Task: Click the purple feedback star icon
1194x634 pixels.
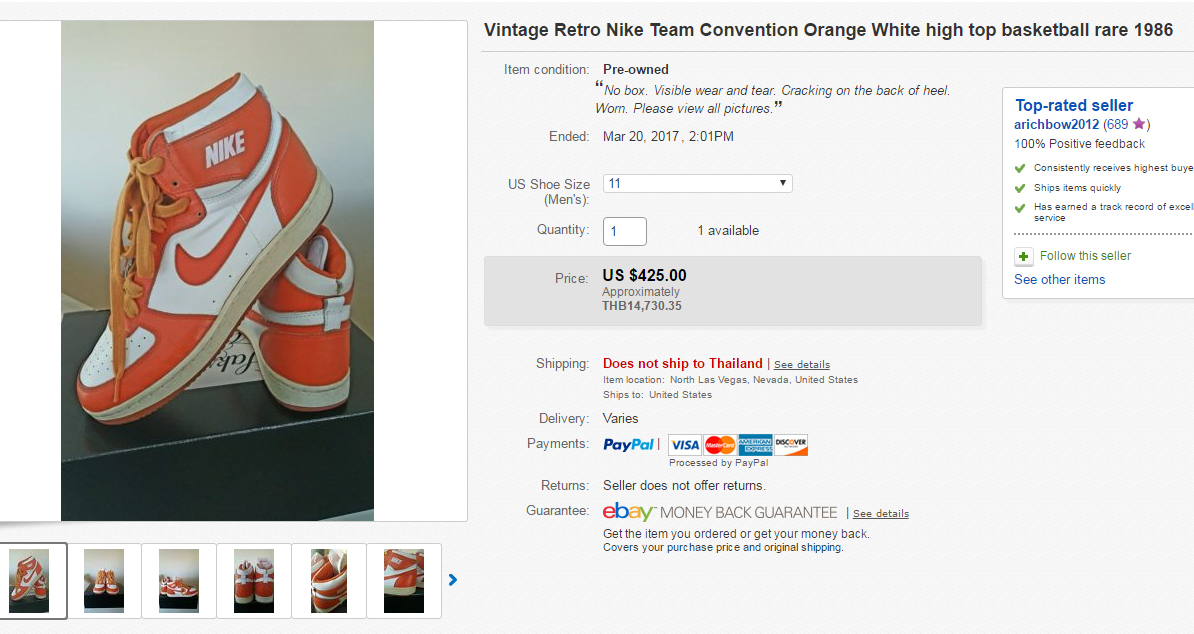Action: coord(1139,125)
